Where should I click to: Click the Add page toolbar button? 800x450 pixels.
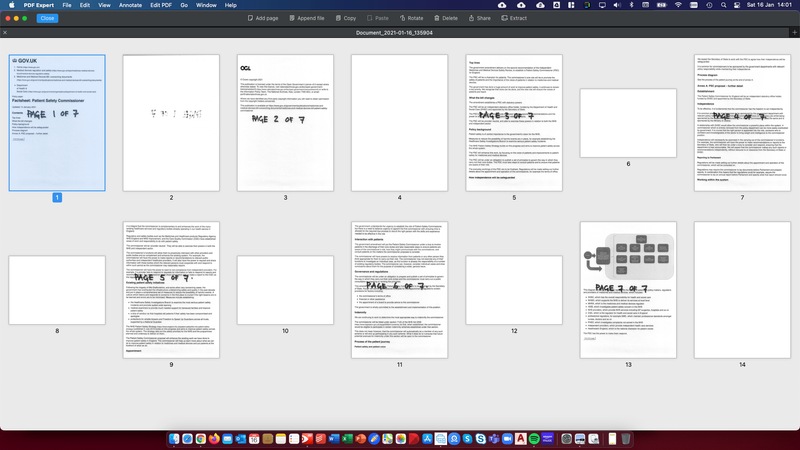point(264,18)
